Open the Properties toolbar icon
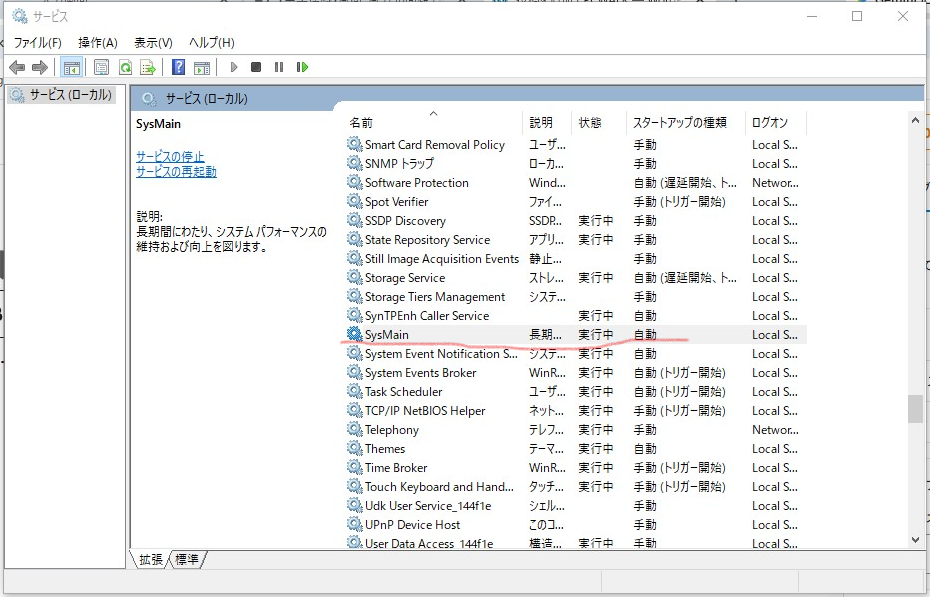Viewport: 930px width, 597px height. click(x=101, y=67)
